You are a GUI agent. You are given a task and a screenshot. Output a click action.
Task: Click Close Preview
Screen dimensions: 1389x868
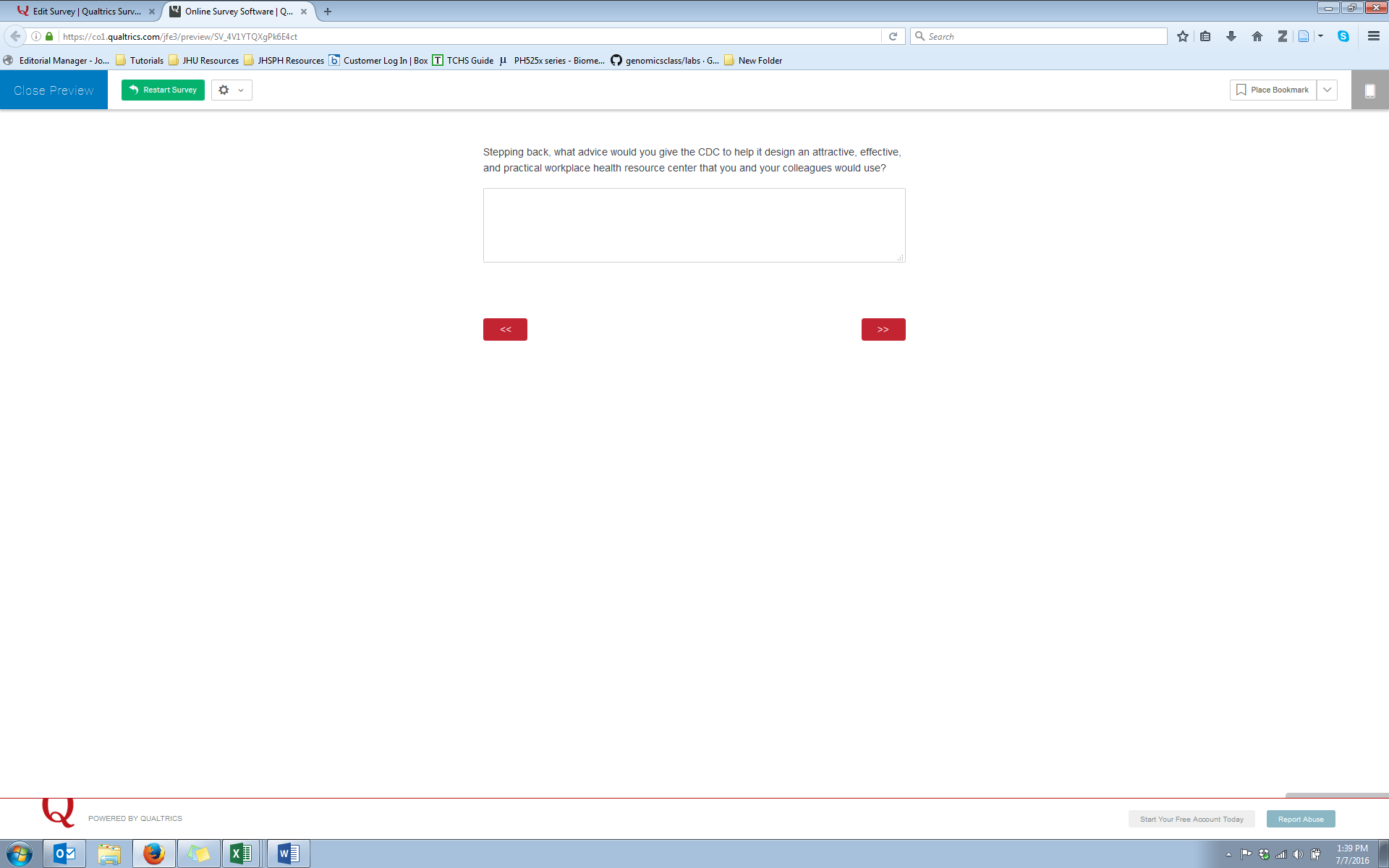point(54,90)
